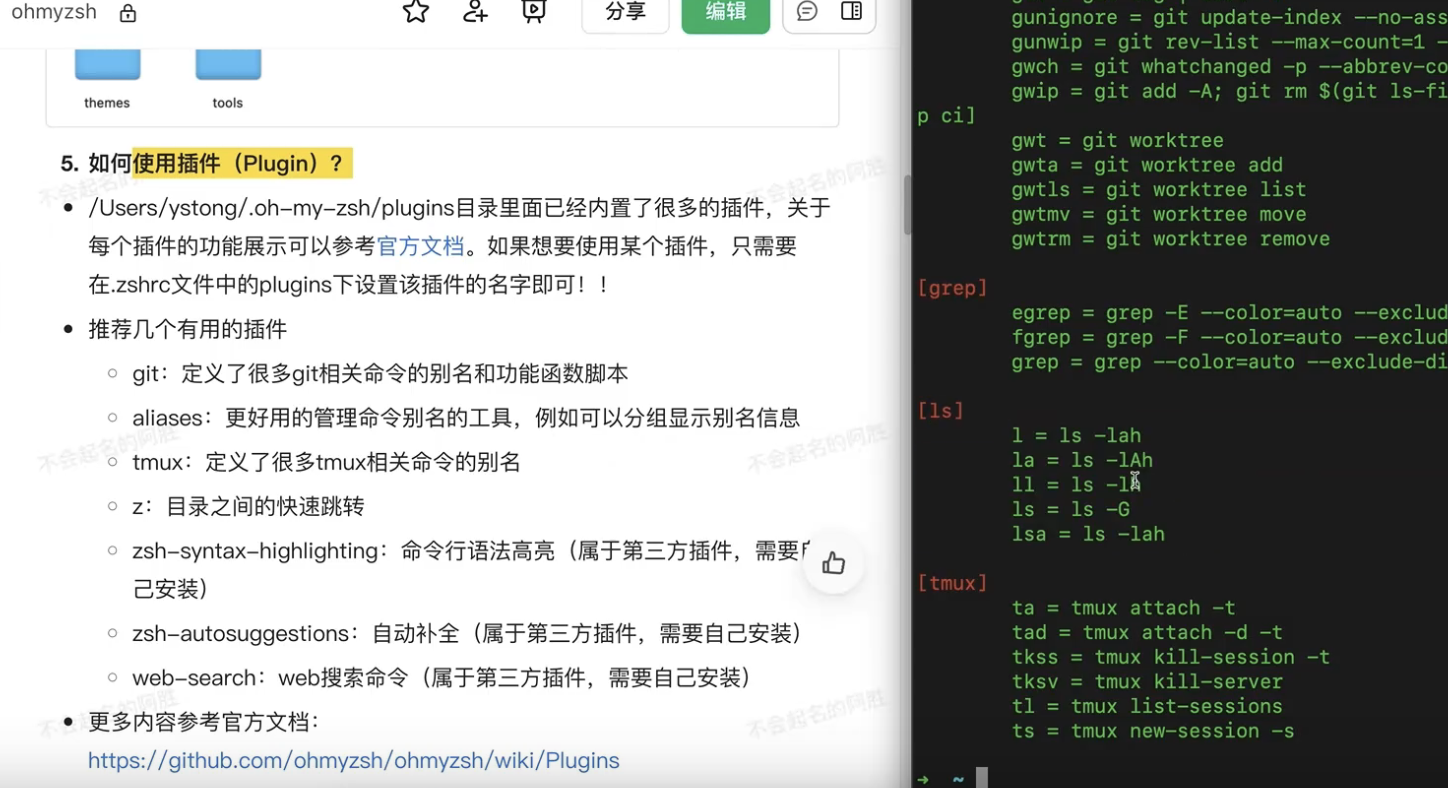The width and height of the screenshot is (1448, 788).
Task: Click the lsa = ls -lah line
Action: tap(1088, 534)
